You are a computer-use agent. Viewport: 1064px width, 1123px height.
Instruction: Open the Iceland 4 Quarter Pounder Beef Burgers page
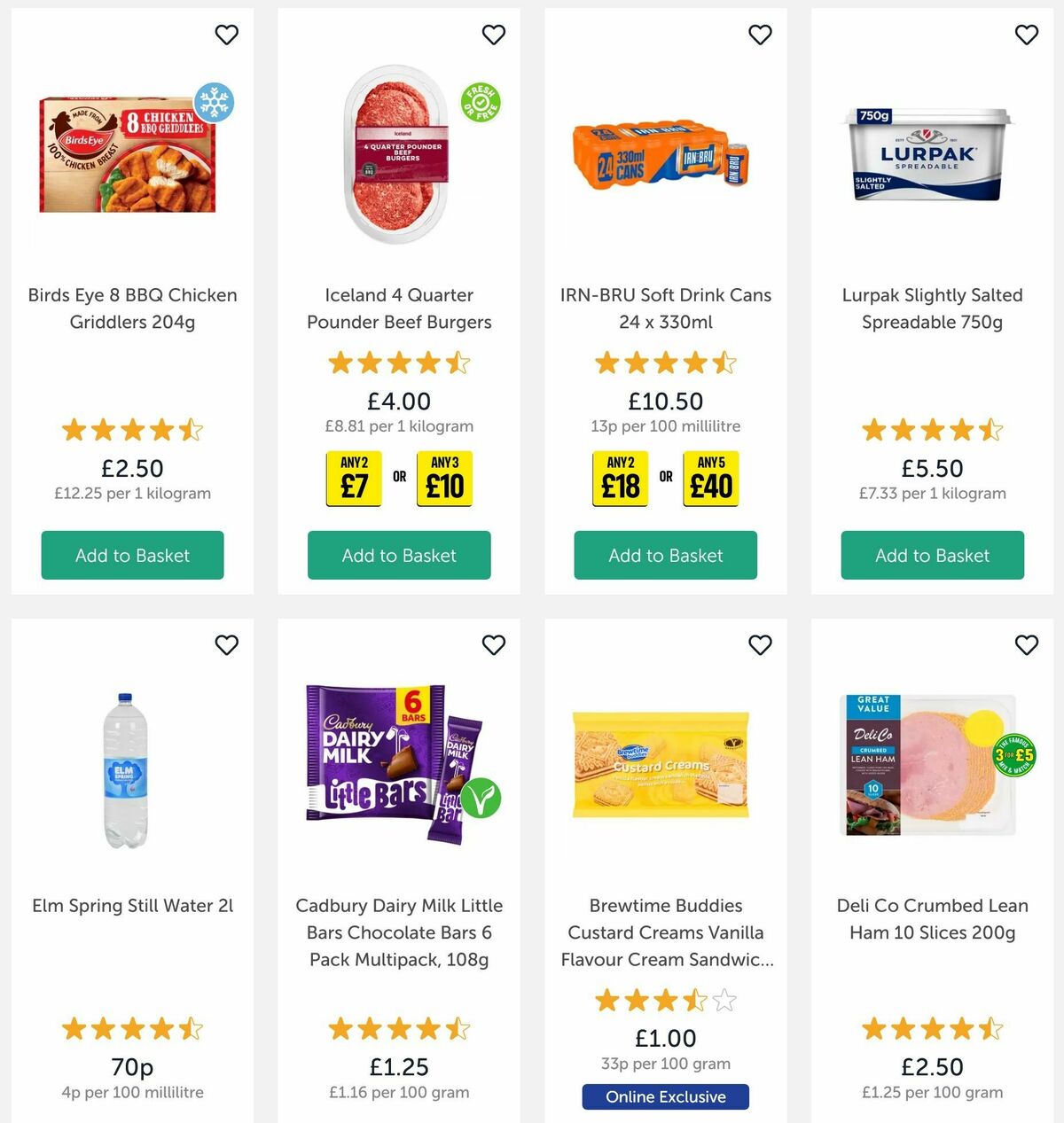click(398, 308)
